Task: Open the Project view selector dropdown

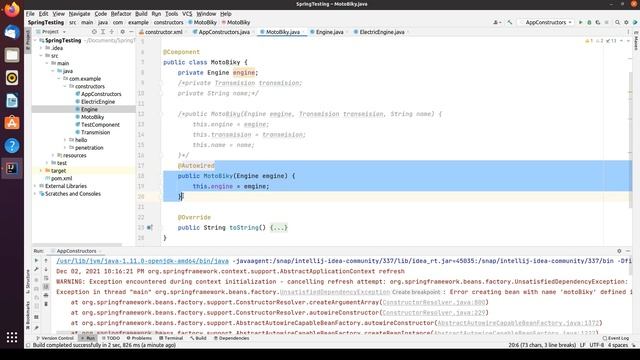Action: [51, 31]
